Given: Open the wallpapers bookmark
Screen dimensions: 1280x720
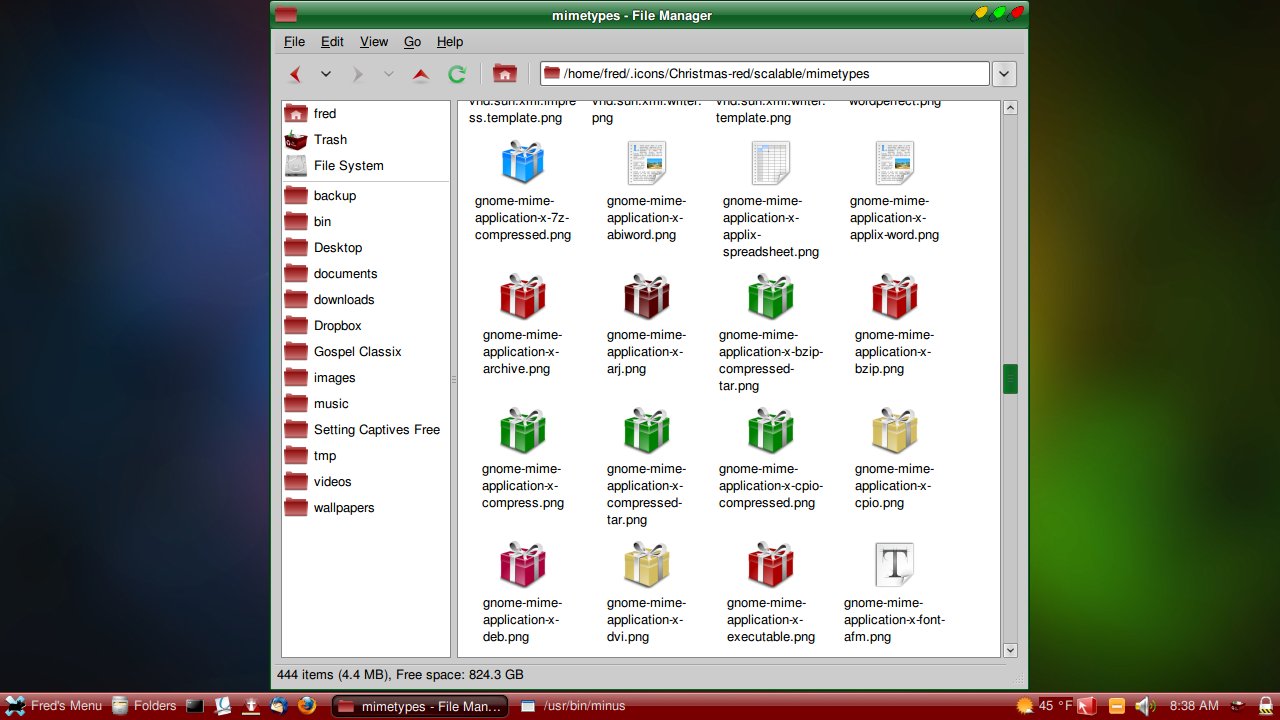Looking at the screenshot, I should (x=366, y=508).
